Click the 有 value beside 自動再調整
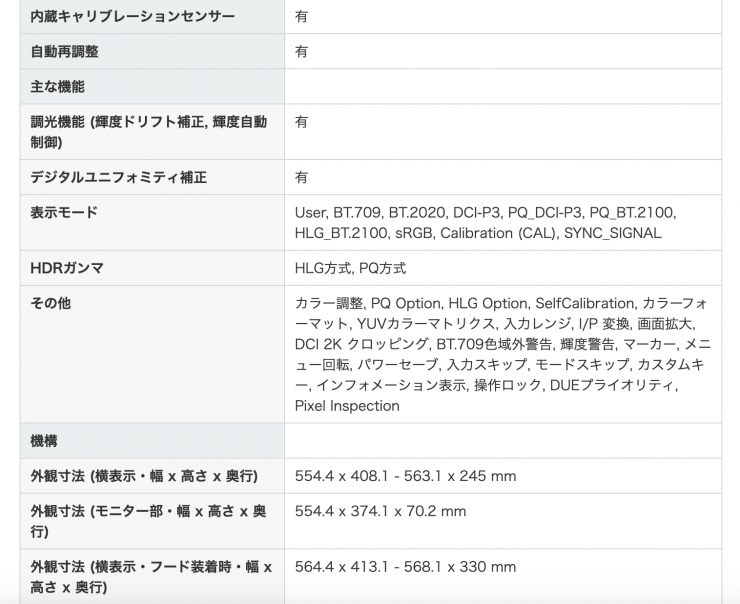Viewport: 740px width, 604px height. [301, 52]
